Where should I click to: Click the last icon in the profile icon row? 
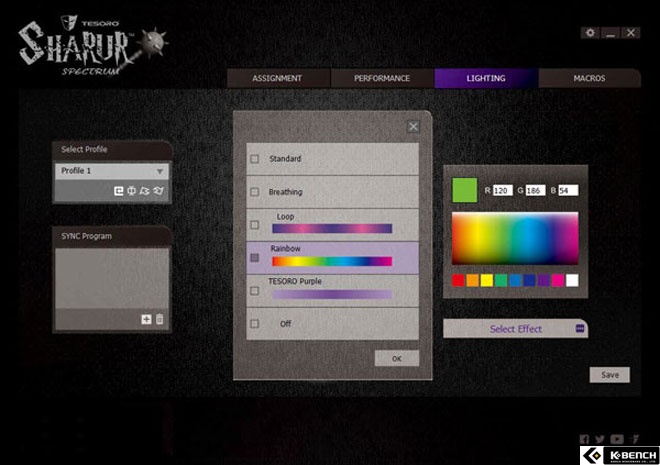pyautogui.click(x=158, y=191)
